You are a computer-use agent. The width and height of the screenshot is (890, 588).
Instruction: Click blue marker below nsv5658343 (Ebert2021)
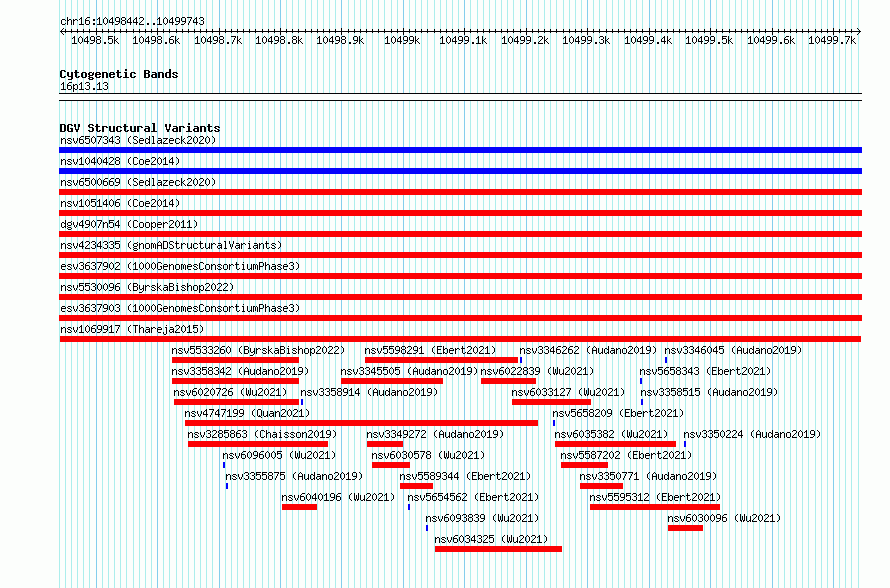click(x=641, y=381)
